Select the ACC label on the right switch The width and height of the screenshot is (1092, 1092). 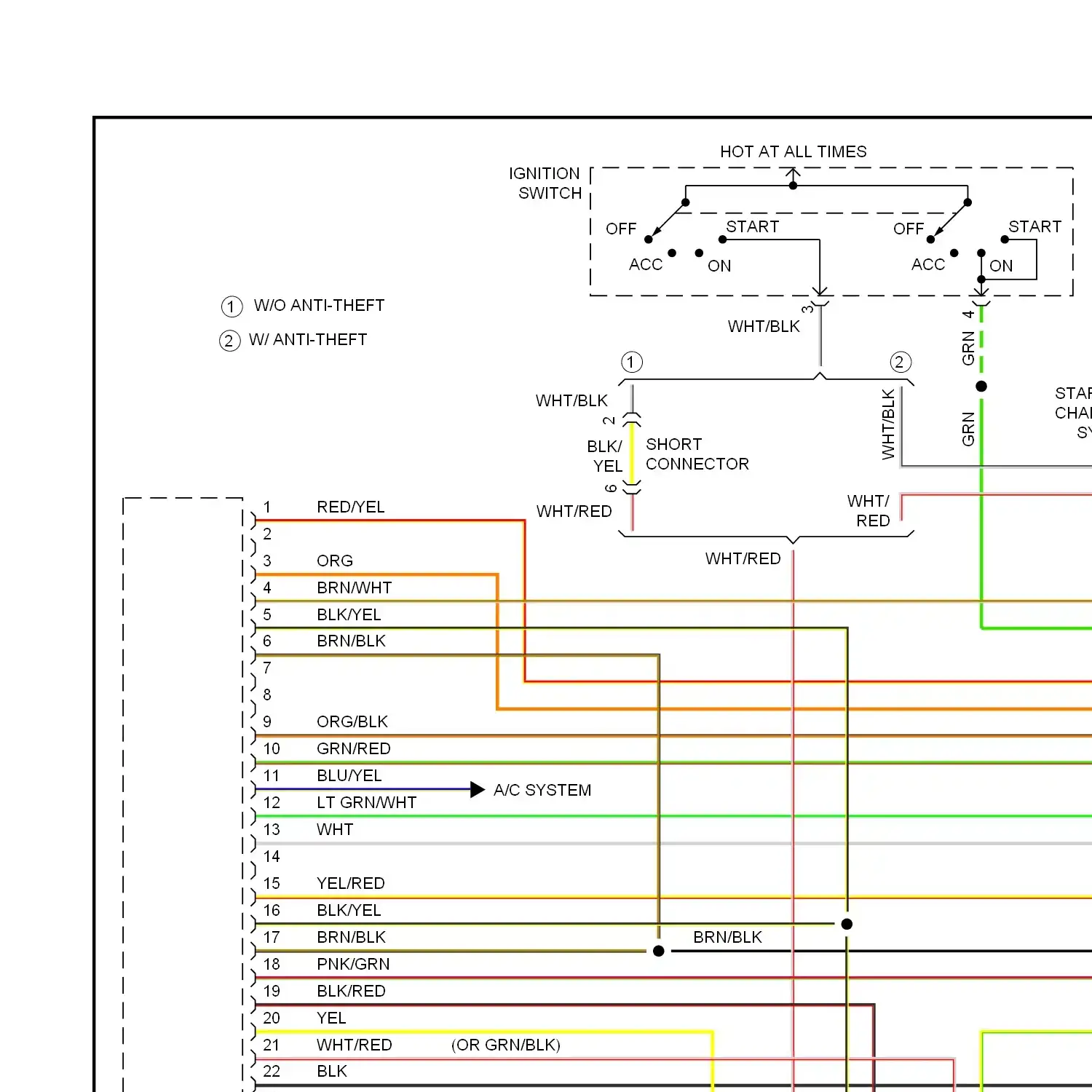[928, 265]
